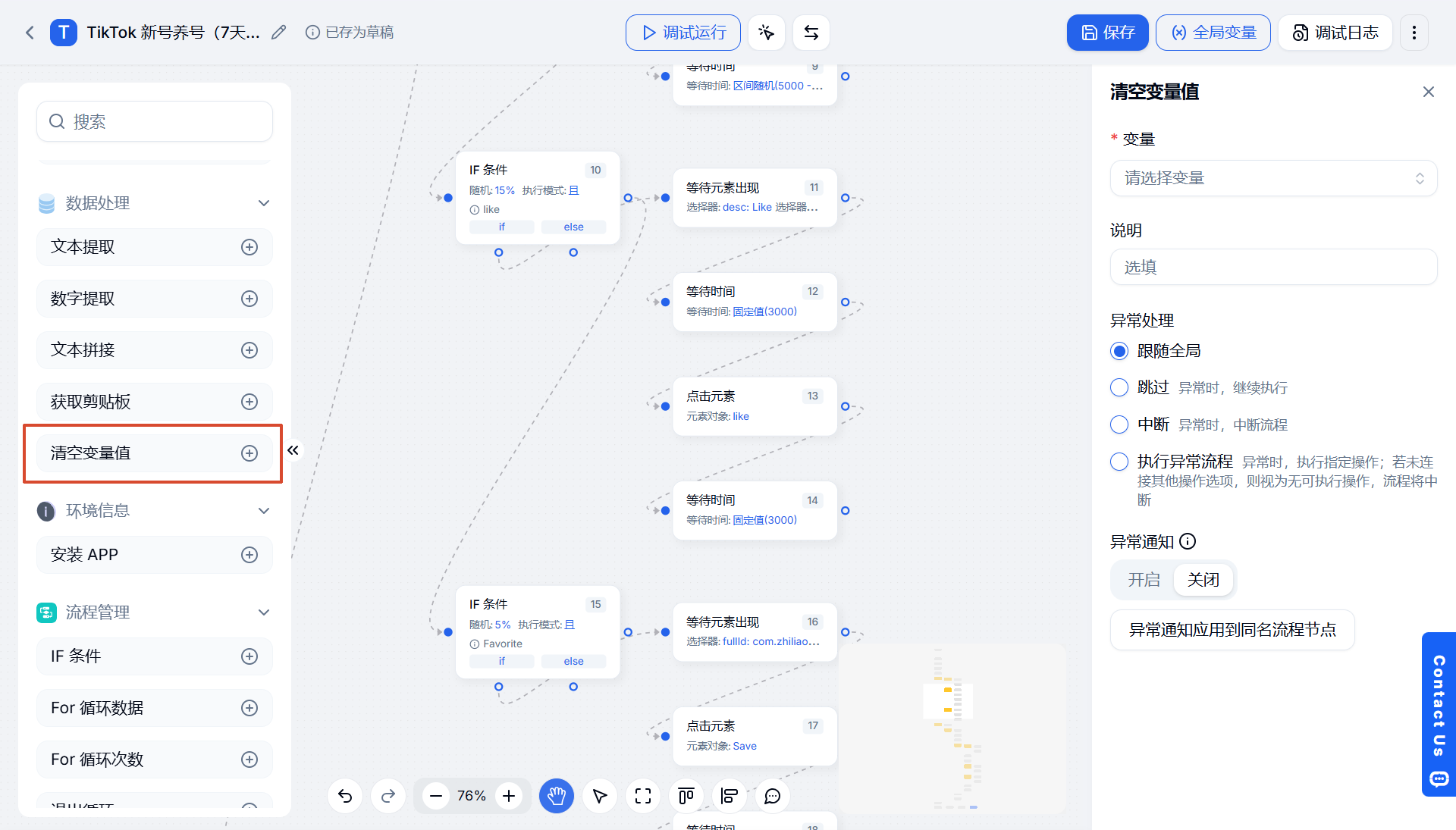This screenshot has height=830, width=1456.
Task: Select the 清空变量值 item in sidebar
Action: pyautogui.click(x=155, y=453)
